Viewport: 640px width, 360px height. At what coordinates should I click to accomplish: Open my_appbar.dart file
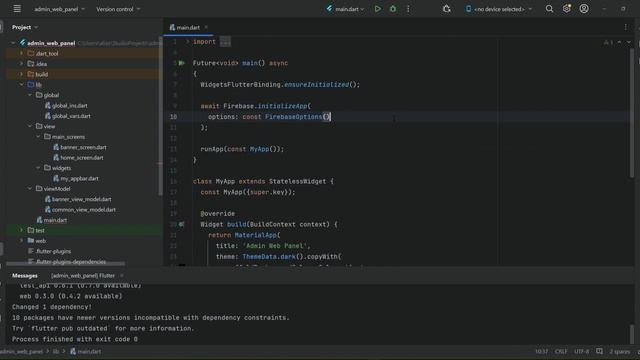79,178
